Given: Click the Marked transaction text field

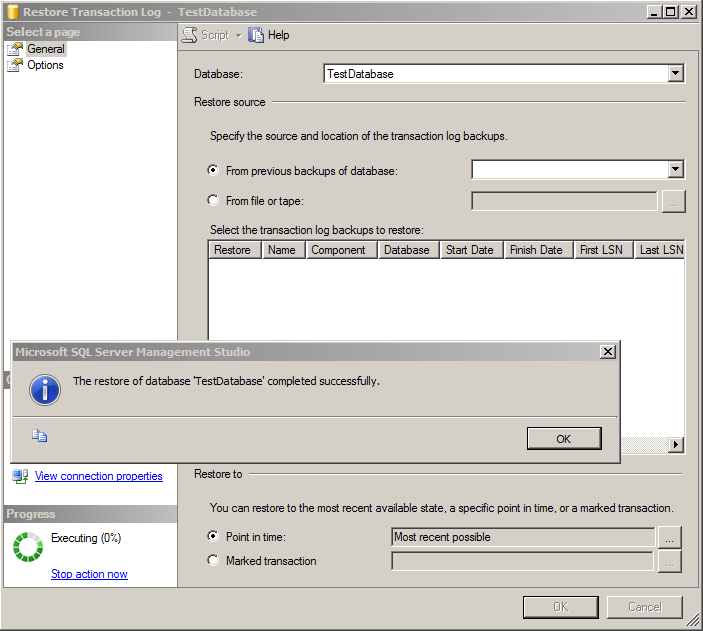Looking at the screenshot, I should pos(523,561).
